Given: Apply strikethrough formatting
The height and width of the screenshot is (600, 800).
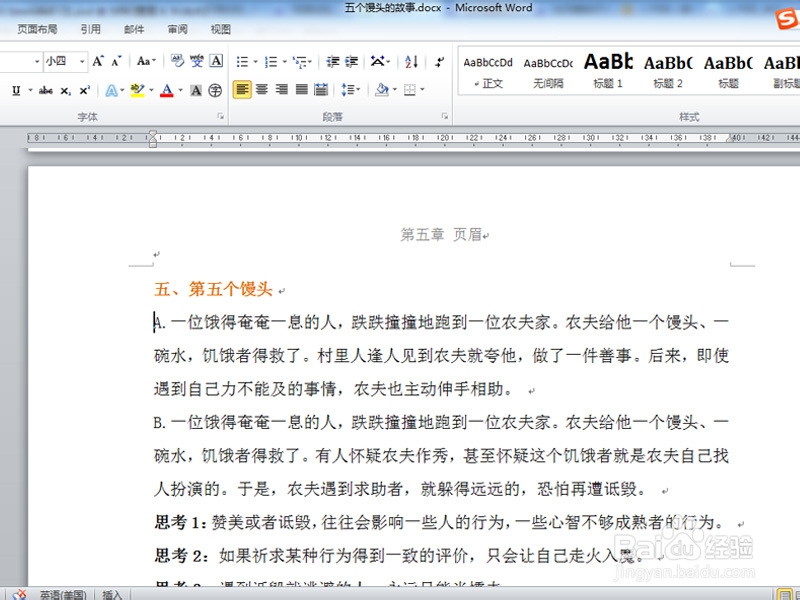Looking at the screenshot, I should click(45, 90).
